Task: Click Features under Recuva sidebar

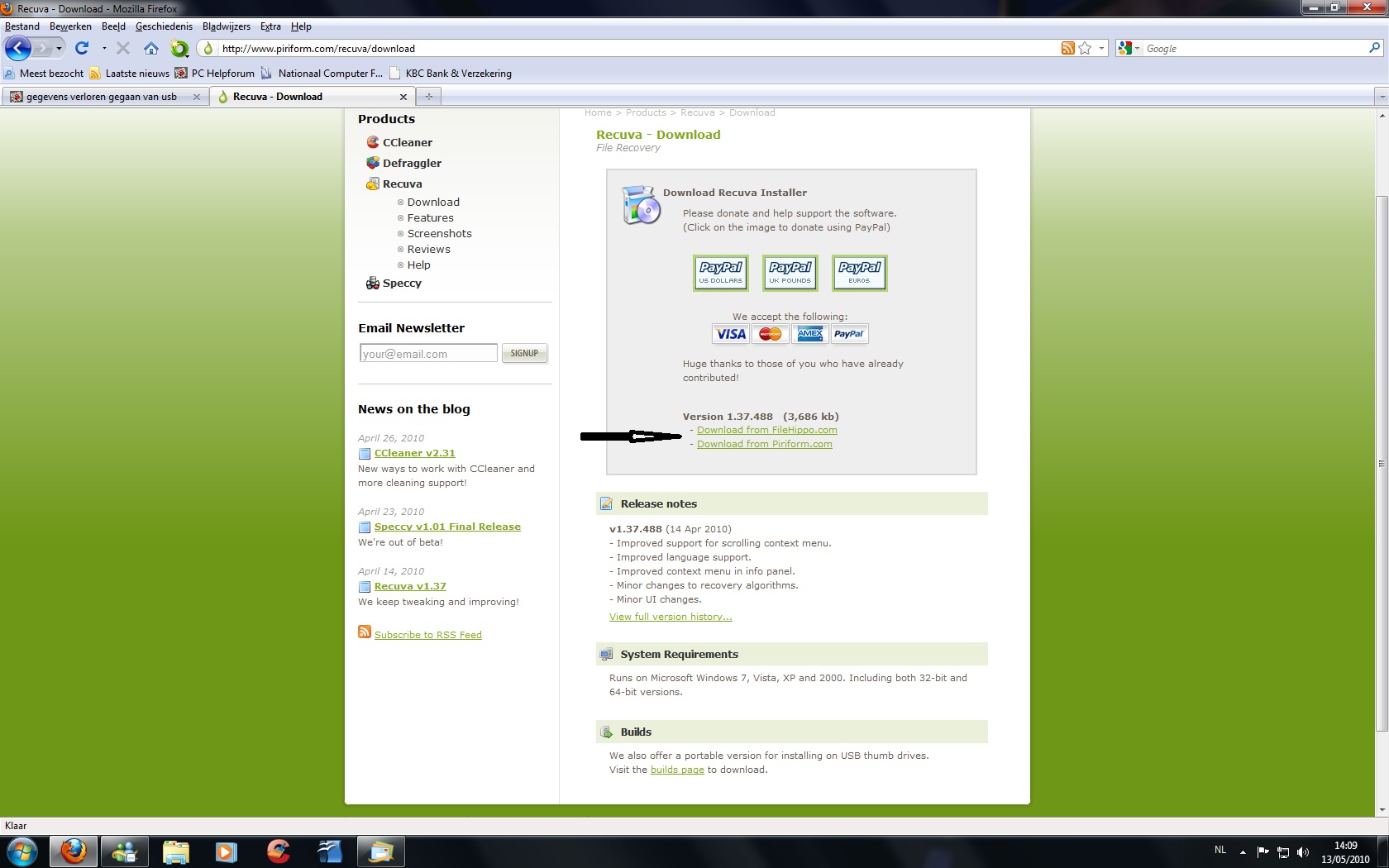Action: [430, 217]
